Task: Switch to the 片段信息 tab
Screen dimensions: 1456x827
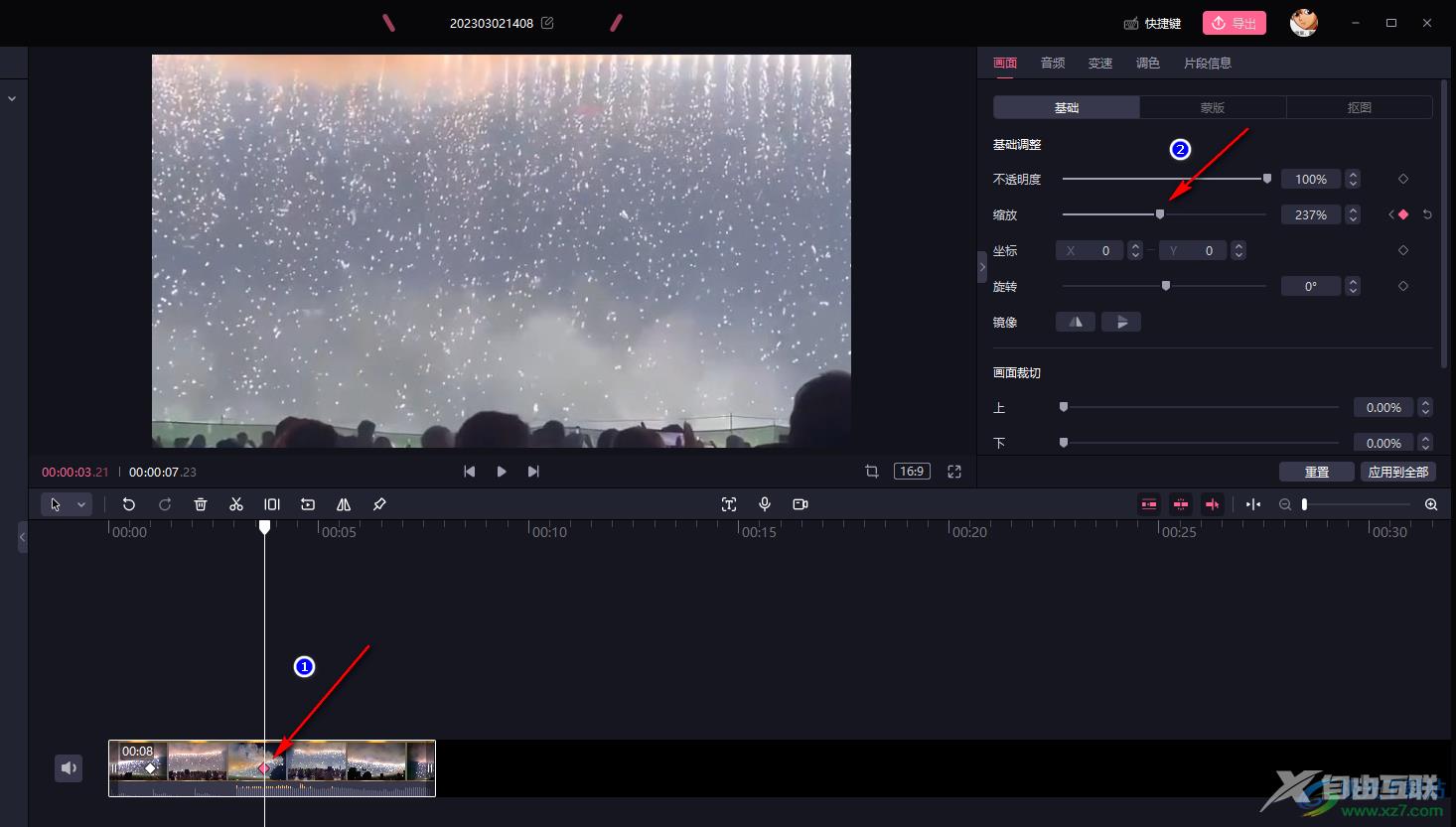Action: click(1208, 63)
